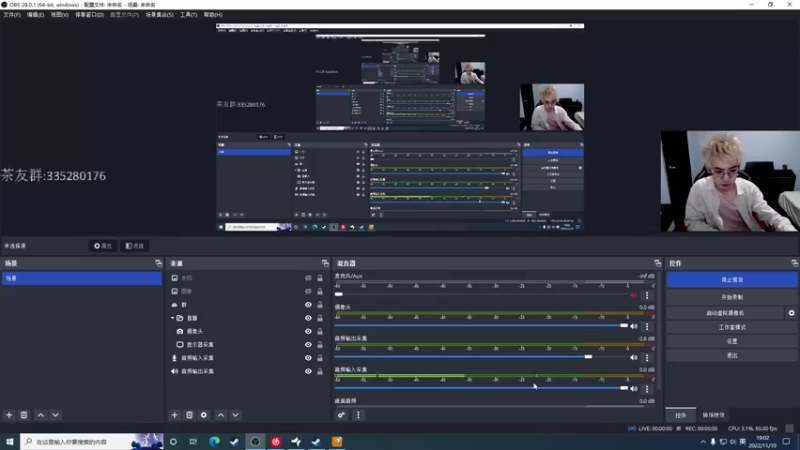Open the 场景集合(S) menu
Image resolution: width=800 pixels, height=450 pixels.
coord(159,15)
